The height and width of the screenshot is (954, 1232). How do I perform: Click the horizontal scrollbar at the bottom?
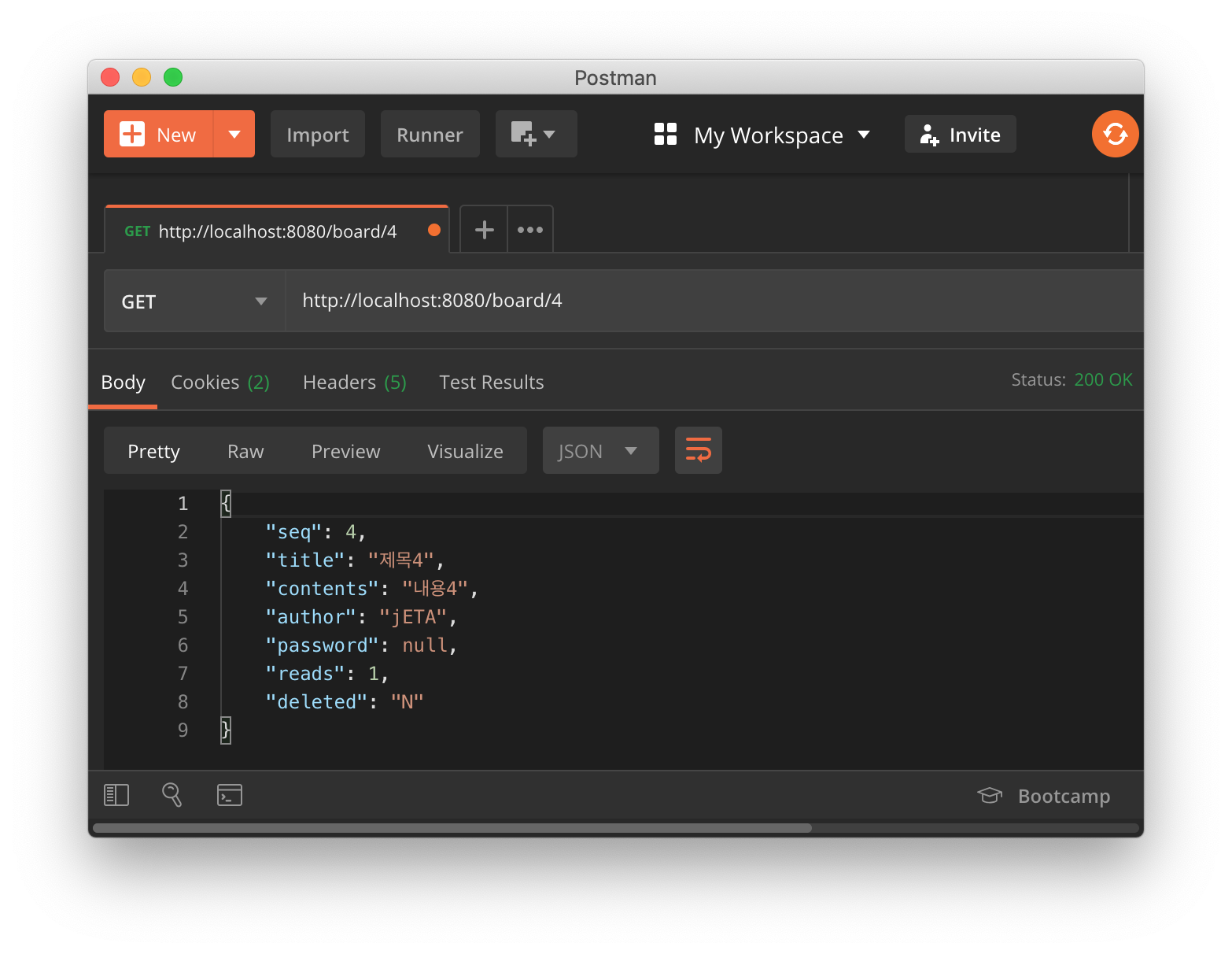point(452,828)
